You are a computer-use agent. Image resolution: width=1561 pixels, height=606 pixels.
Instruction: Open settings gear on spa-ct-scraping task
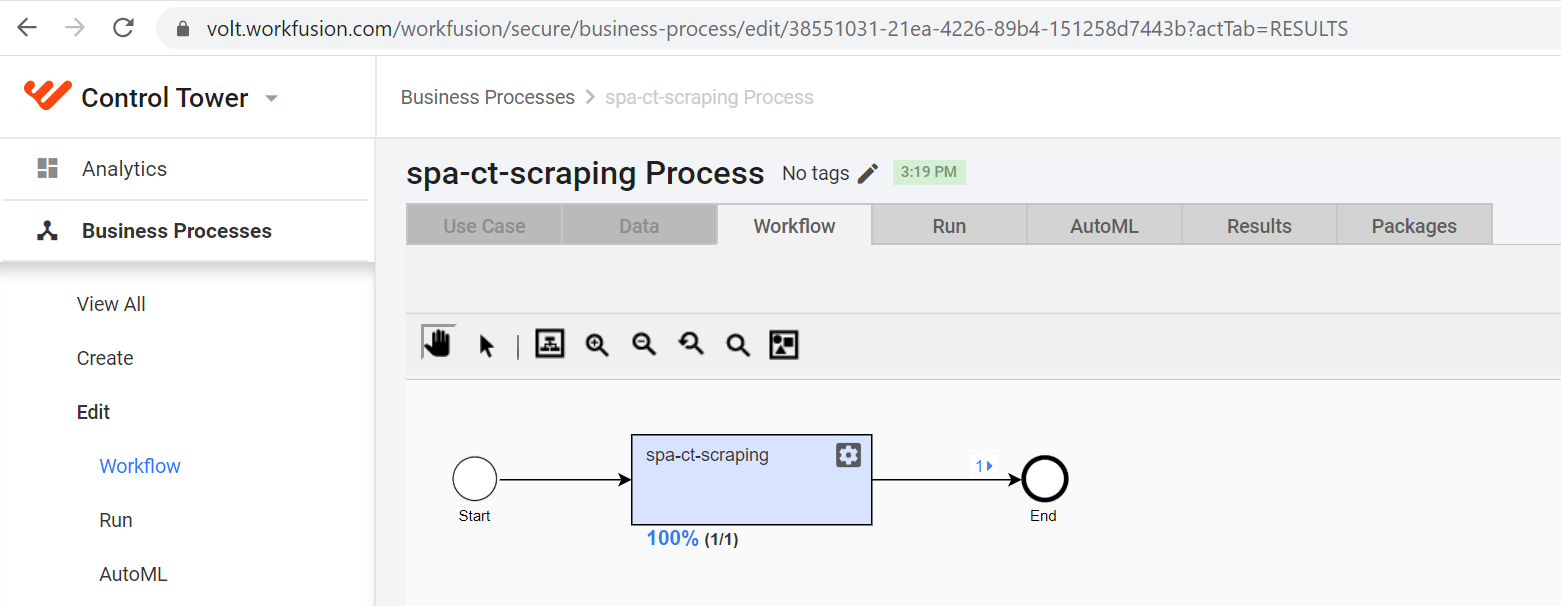848,455
